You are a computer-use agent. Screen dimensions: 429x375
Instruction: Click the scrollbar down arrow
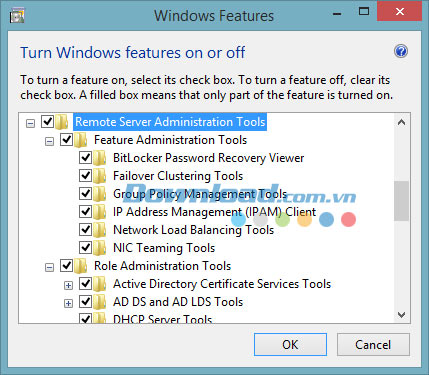point(402,314)
